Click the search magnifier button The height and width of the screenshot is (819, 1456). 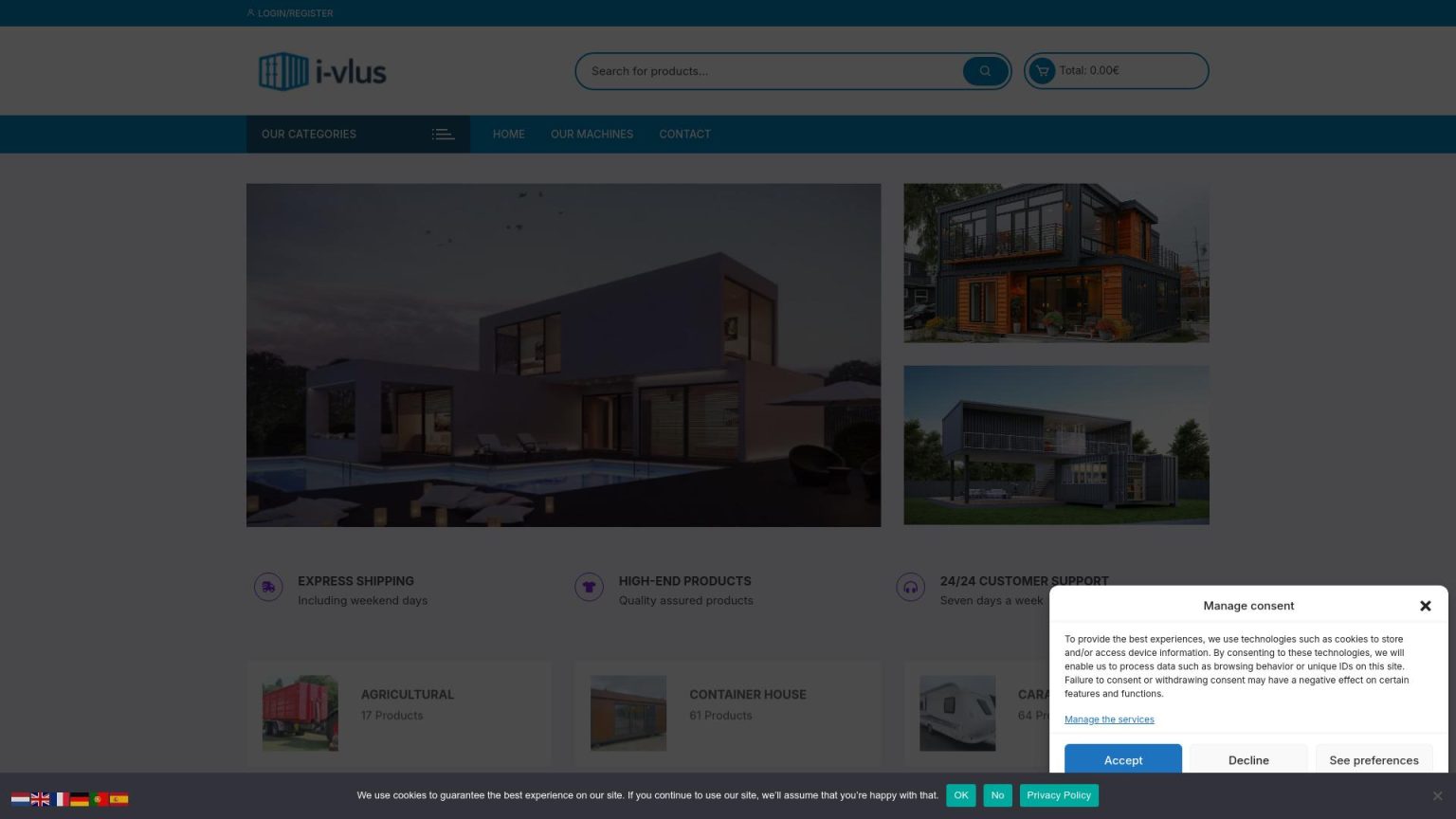point(985,71)
